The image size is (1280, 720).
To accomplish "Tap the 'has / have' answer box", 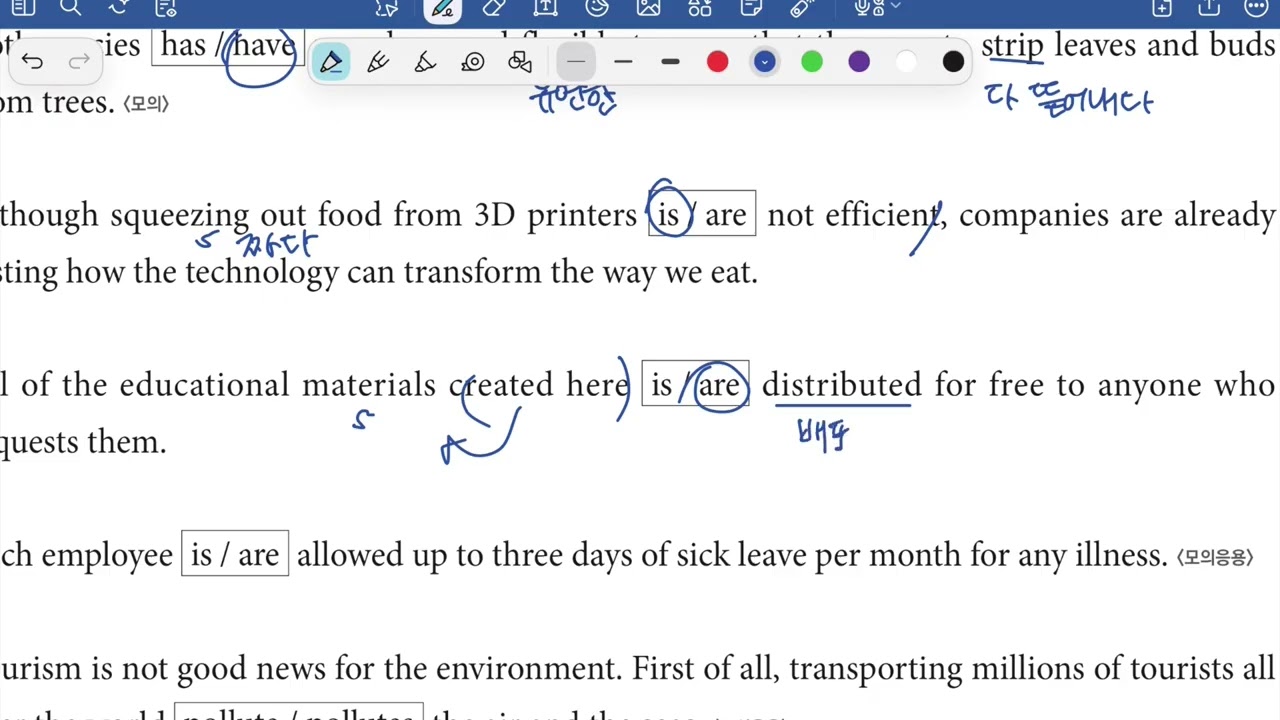I will click(228, 45).
